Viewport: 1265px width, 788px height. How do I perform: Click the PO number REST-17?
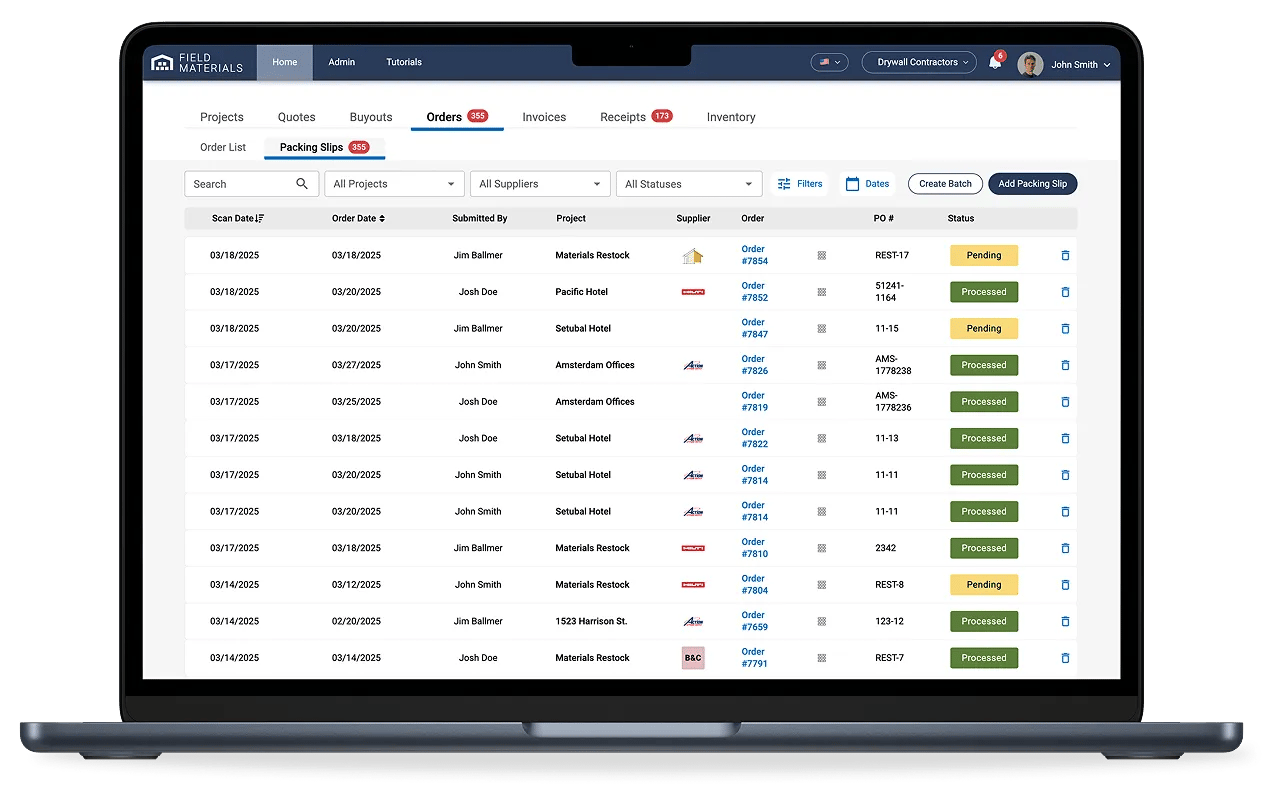892,256
